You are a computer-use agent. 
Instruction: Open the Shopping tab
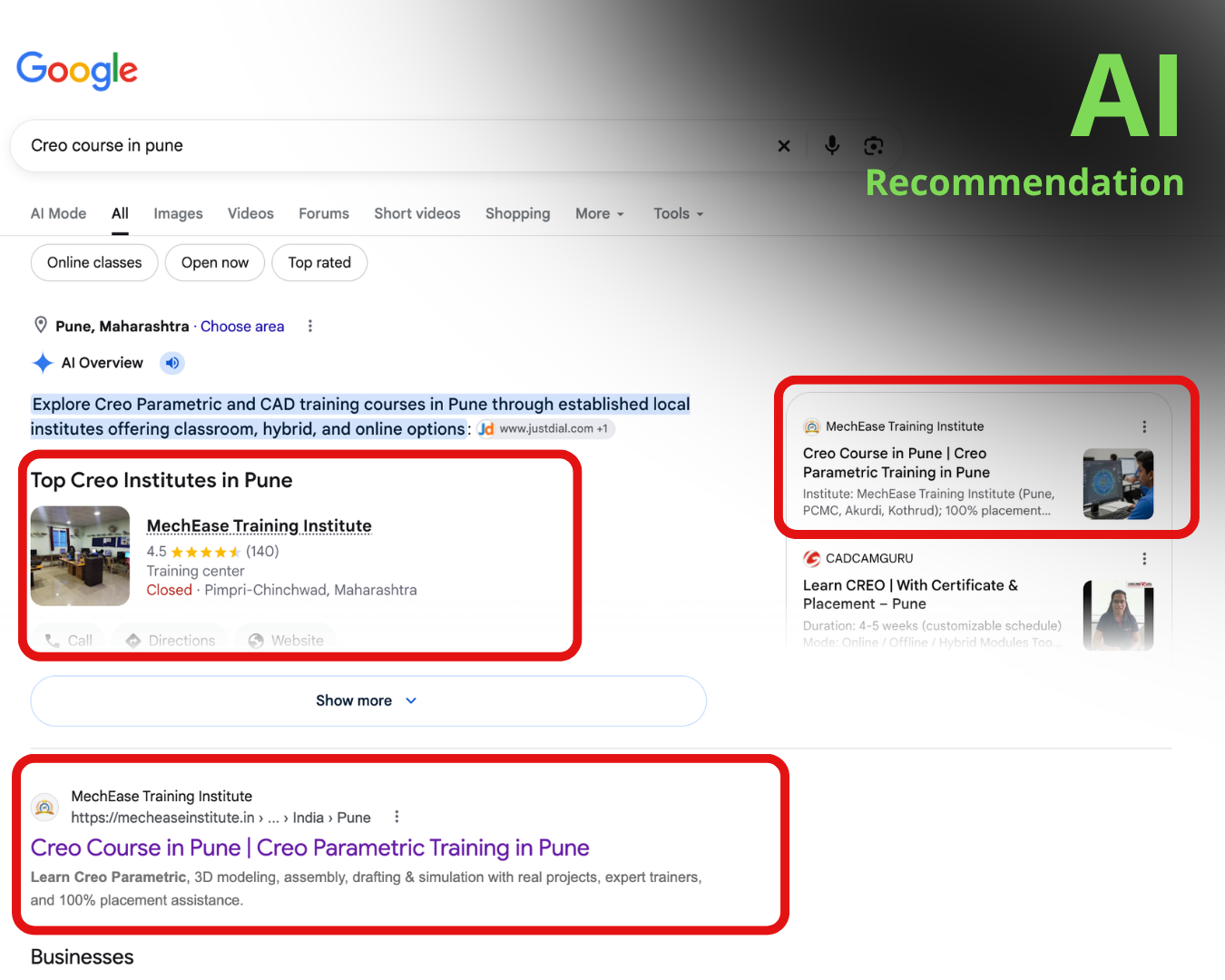tap(518, 214)
